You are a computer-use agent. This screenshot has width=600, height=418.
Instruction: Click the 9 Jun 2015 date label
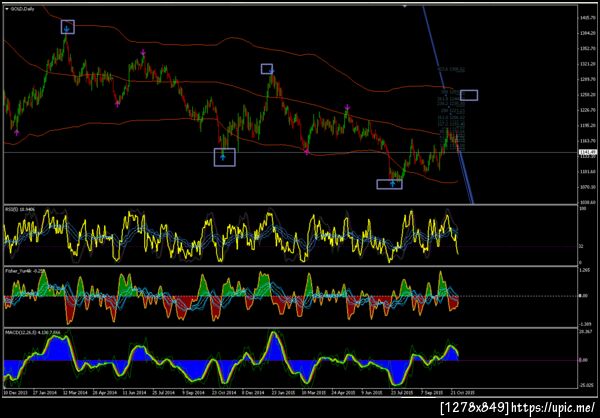coord(373,393)
